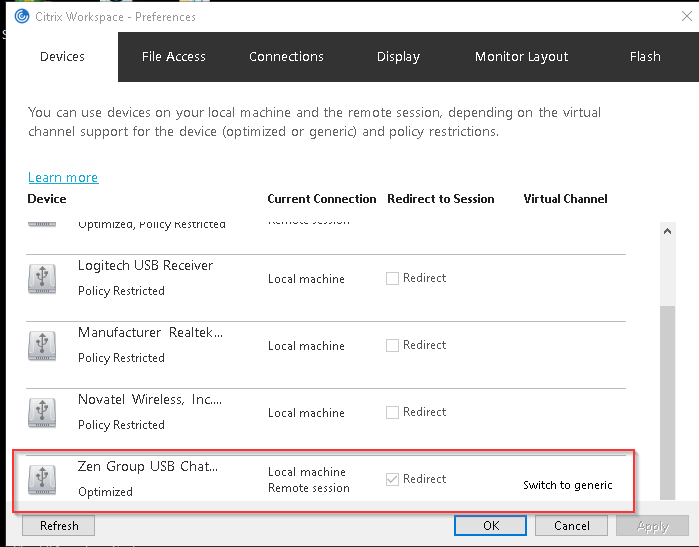Screen dimensions: 699x547
Task: Click the Citrix Workspace title bar icon
Action: click(x=22, y=16)
